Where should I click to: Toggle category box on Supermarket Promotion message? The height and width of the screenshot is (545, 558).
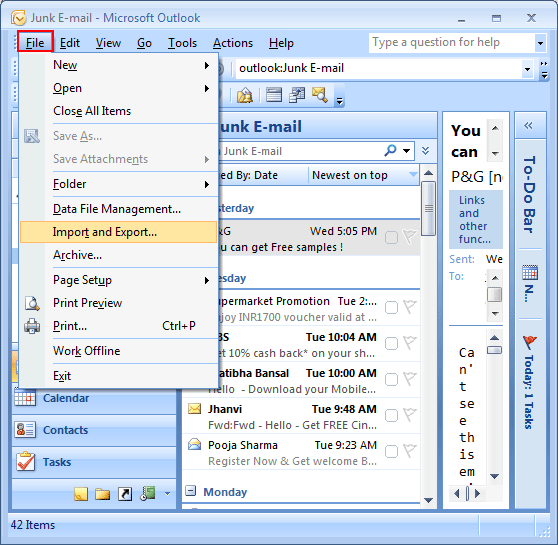[x=391, y=308]
